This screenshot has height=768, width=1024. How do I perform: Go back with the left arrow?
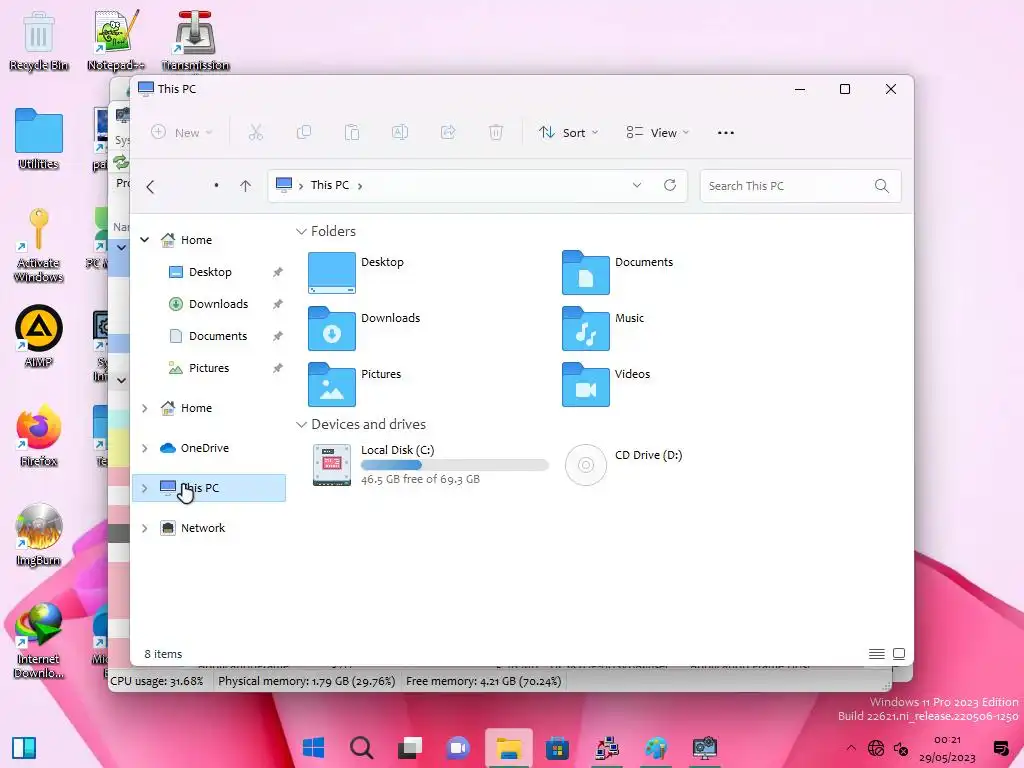click(150, 187)
